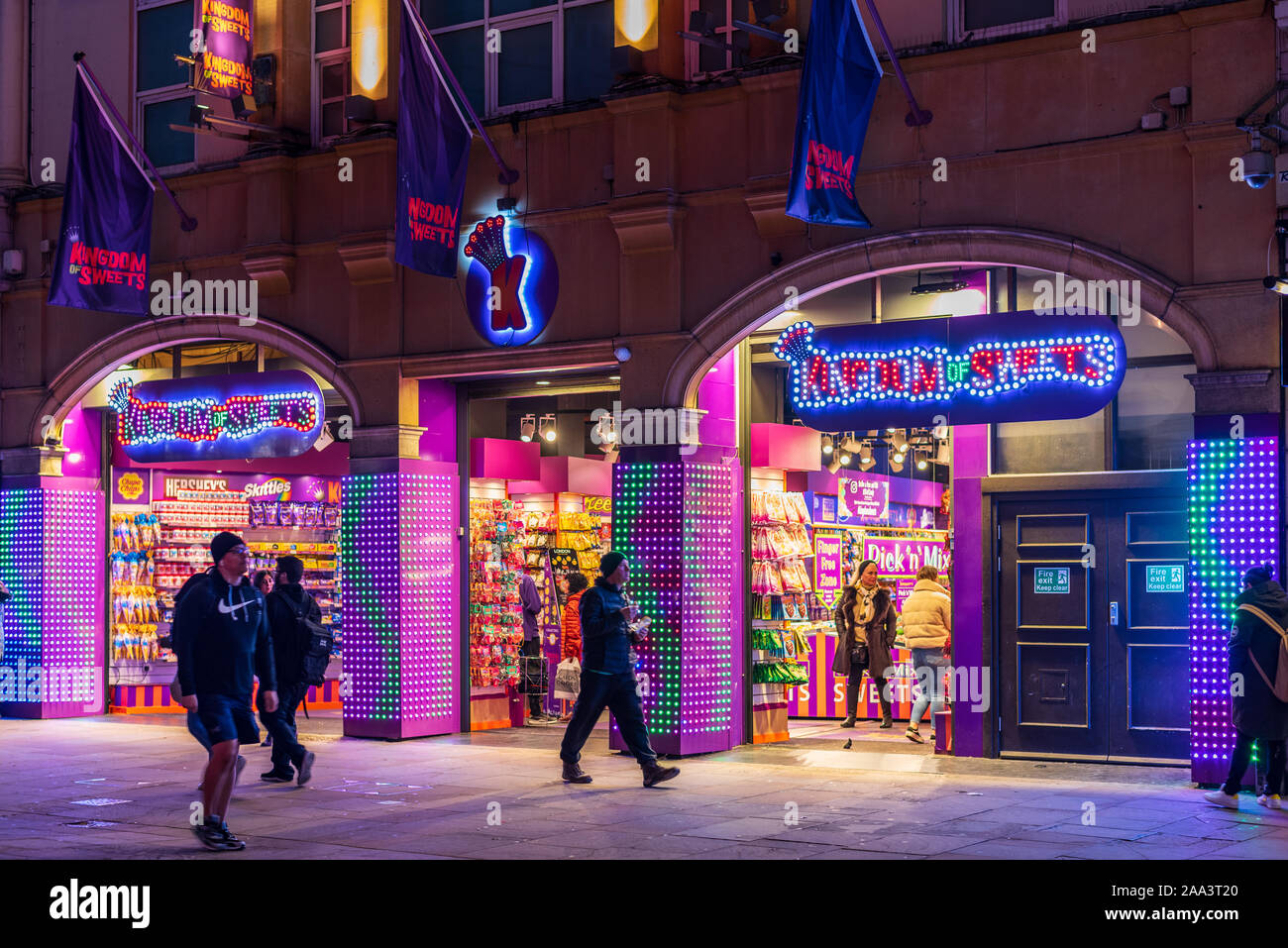Screen dimensions: 1288x948
Task: Click the white Nike swoosh on the hoodie
Action: click(235, 608)
